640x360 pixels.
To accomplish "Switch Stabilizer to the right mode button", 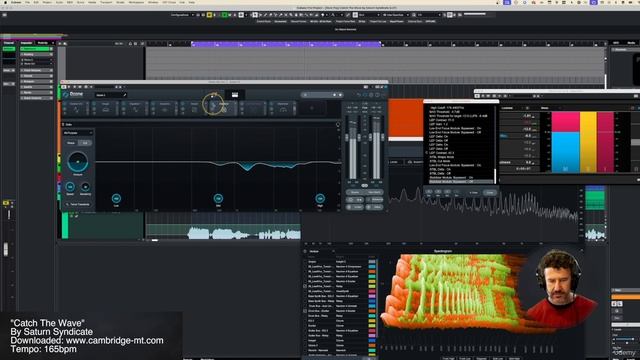I will coord(85,143).
